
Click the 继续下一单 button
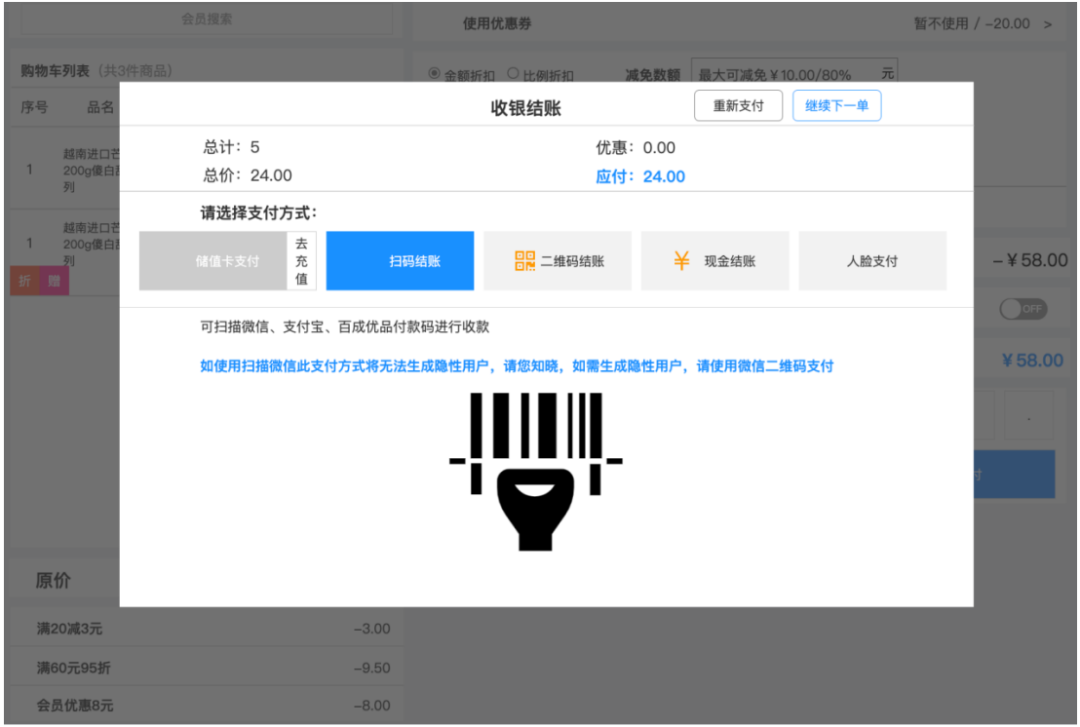point(836,105)
